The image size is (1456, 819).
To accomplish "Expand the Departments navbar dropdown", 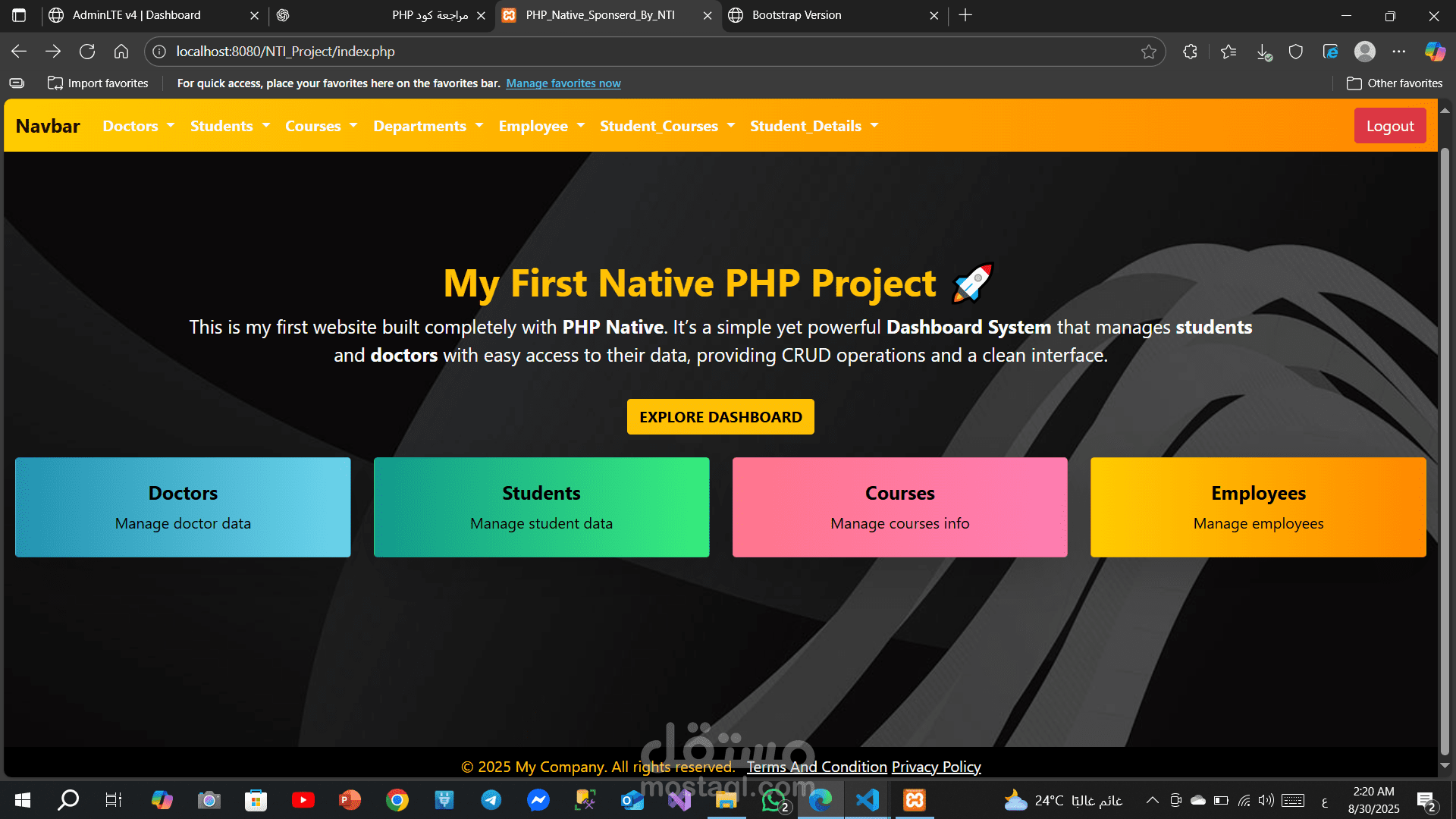I will (x=428, y=126).
